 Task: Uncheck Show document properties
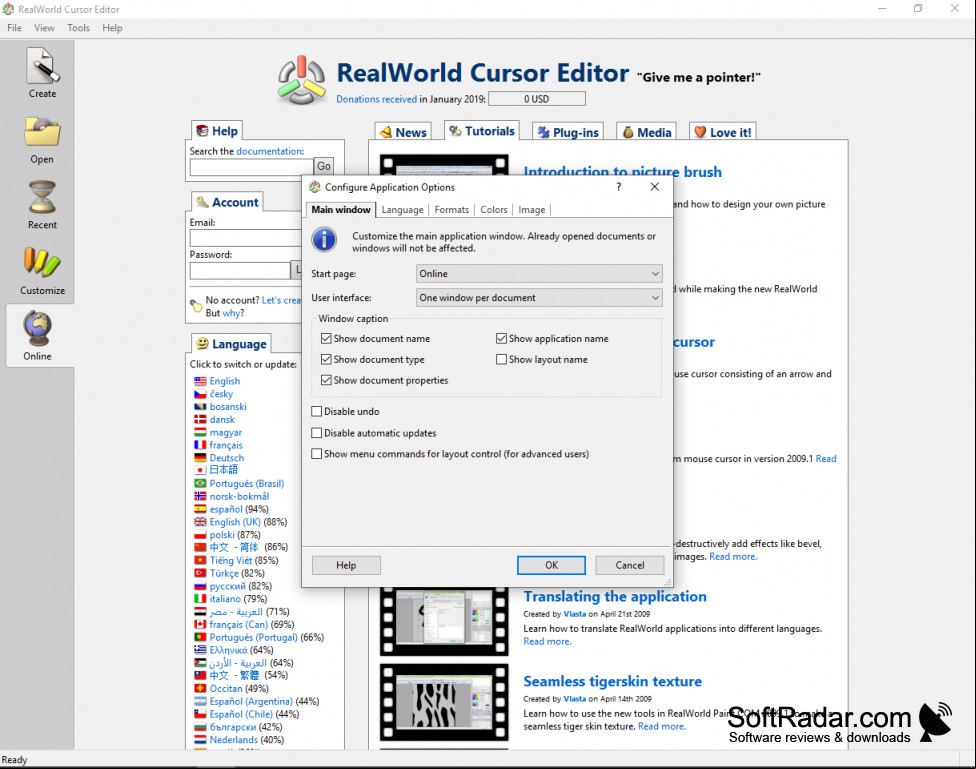point(326,380)
